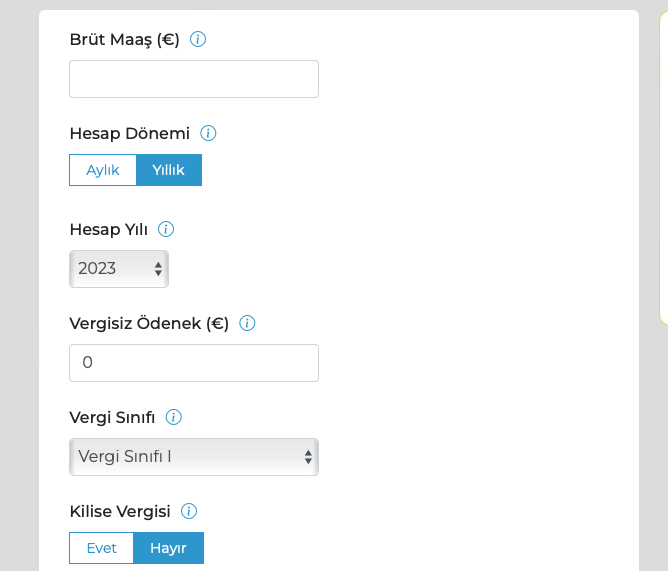The image size is (668, 571).
Task: Click arrows on Vergi Sınıfı select box
Action: coord(308,457)
